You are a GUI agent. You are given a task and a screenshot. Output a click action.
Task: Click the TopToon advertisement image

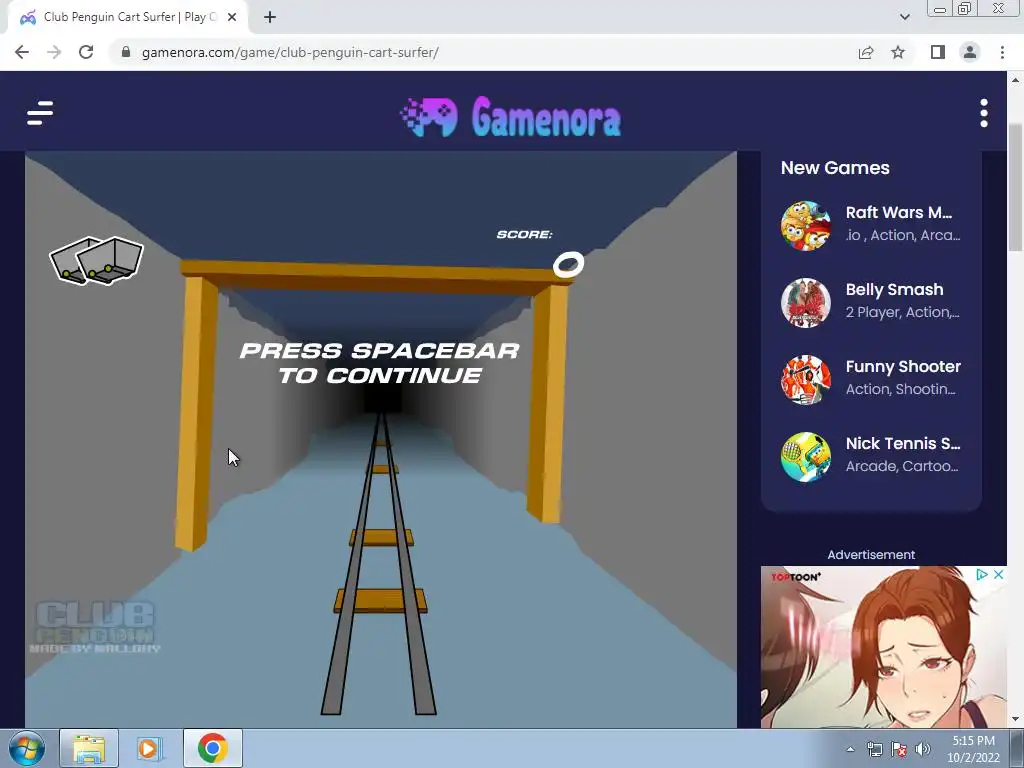[x=883, y=647]
